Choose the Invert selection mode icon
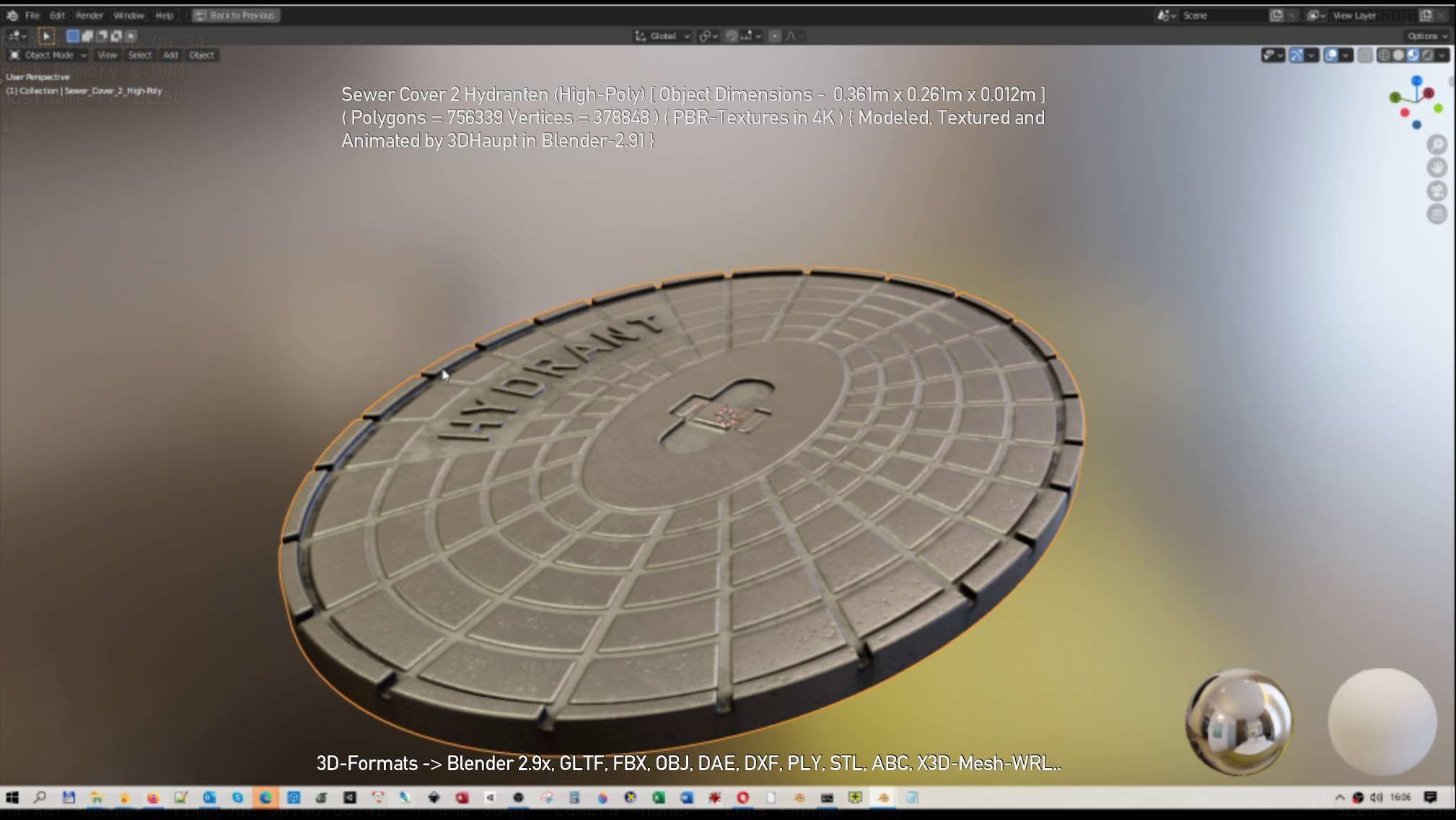 [x=116, y=35]
